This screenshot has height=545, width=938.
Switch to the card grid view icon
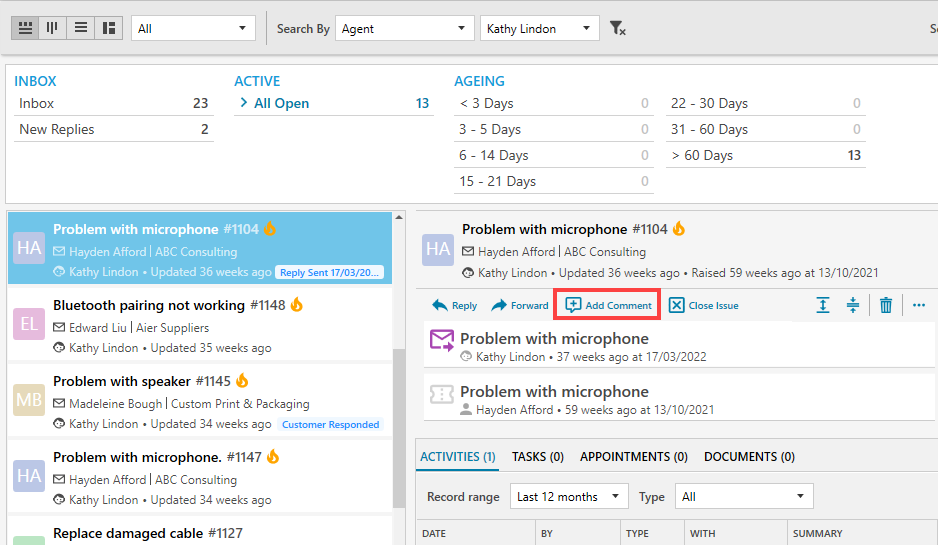coord(25,28)
